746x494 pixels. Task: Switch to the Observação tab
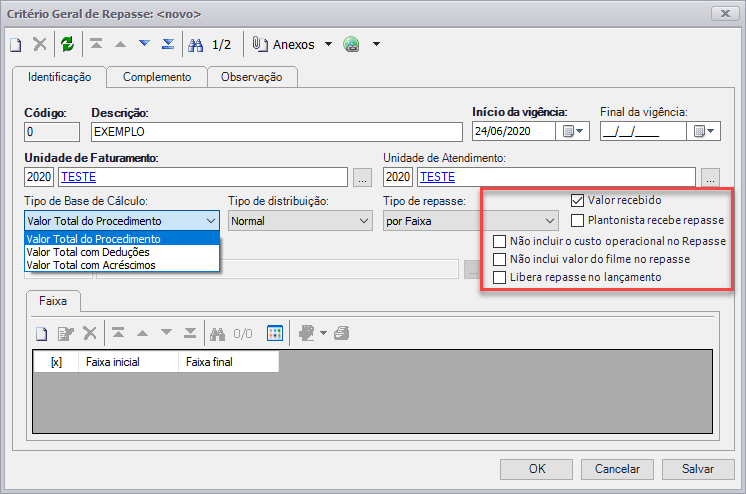[x=251, y=77]
